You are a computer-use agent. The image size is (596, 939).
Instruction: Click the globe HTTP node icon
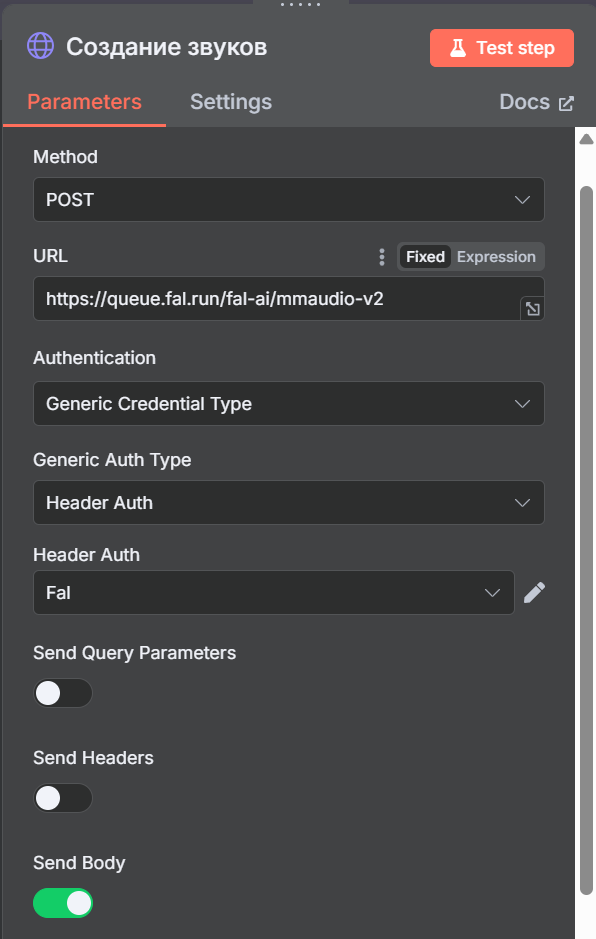(x=41, y=46)
